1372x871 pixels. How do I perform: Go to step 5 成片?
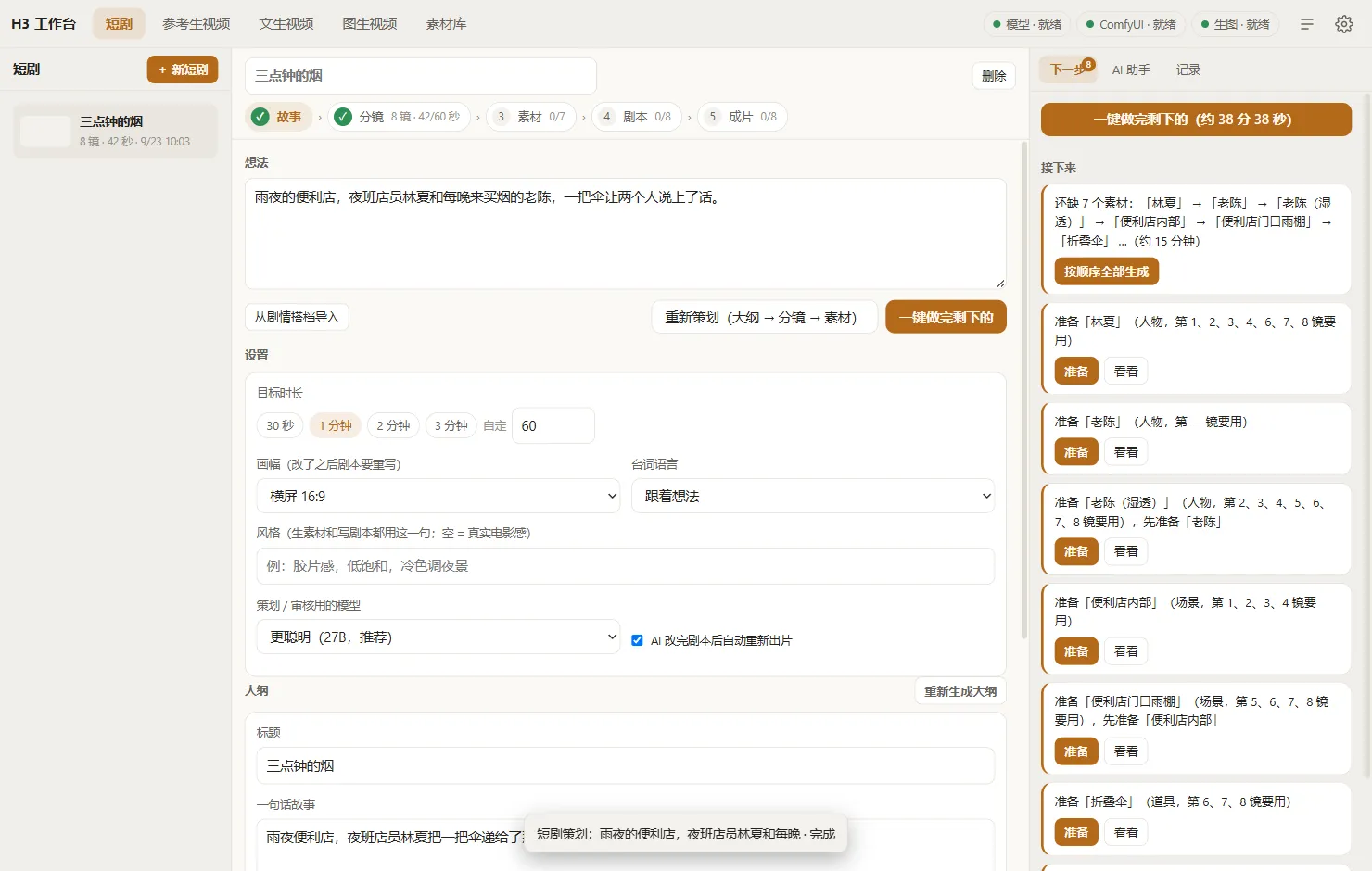[x=743, y=117]
